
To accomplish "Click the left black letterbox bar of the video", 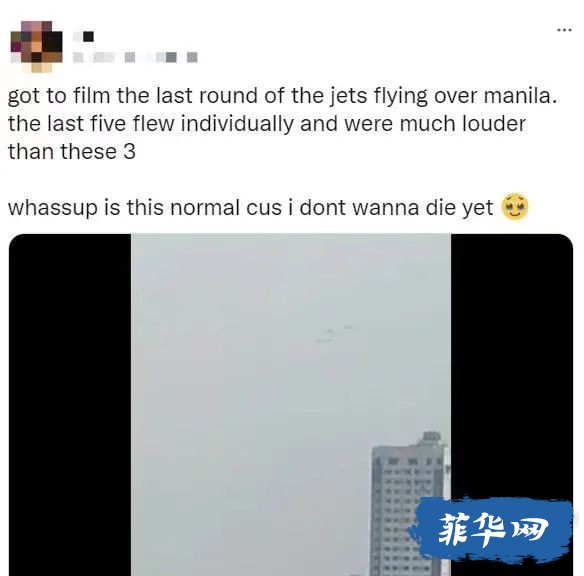I will tap(70, 405).
